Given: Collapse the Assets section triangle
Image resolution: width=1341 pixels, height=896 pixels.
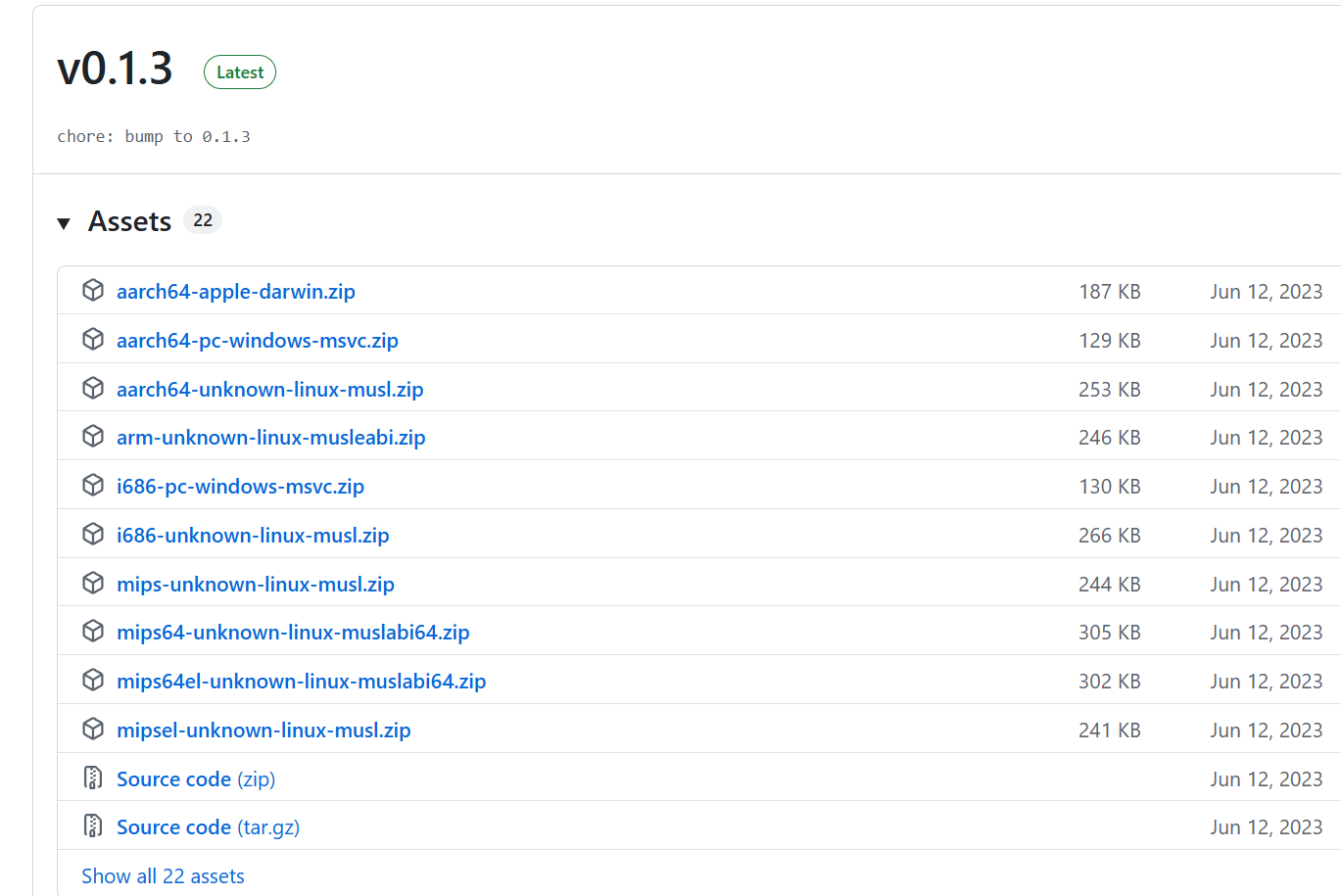Looking at the screenshot, I should point(64,223).
